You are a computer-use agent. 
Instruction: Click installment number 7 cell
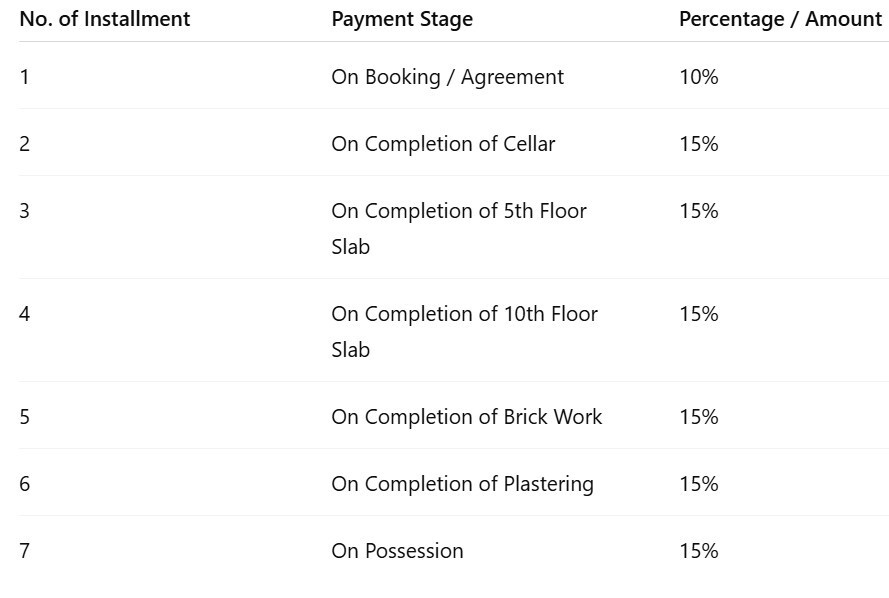[x=25, y=551]
